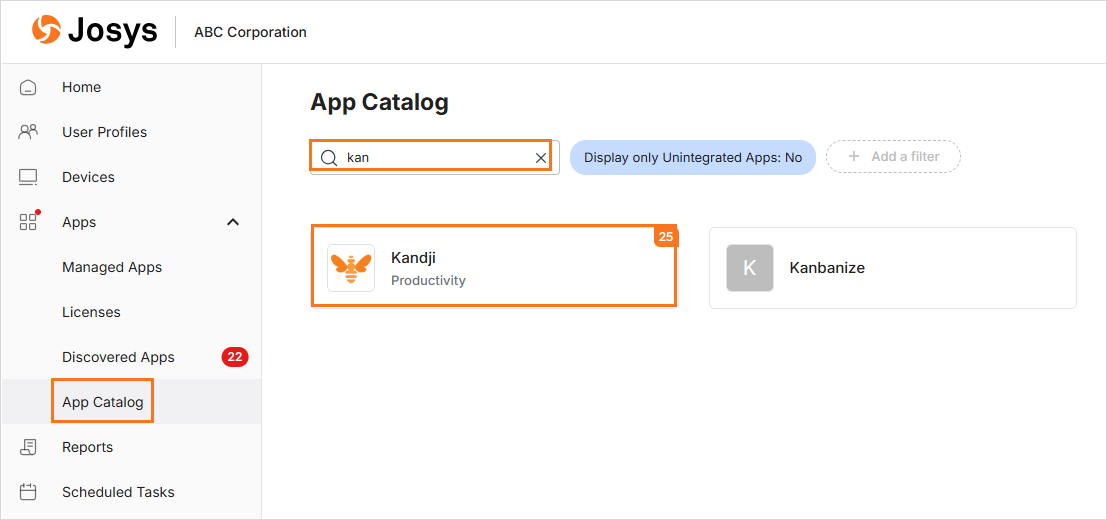Click the Reports document icon
The width and height of the screenshot is (1107, 520).
tap(28, 447)
